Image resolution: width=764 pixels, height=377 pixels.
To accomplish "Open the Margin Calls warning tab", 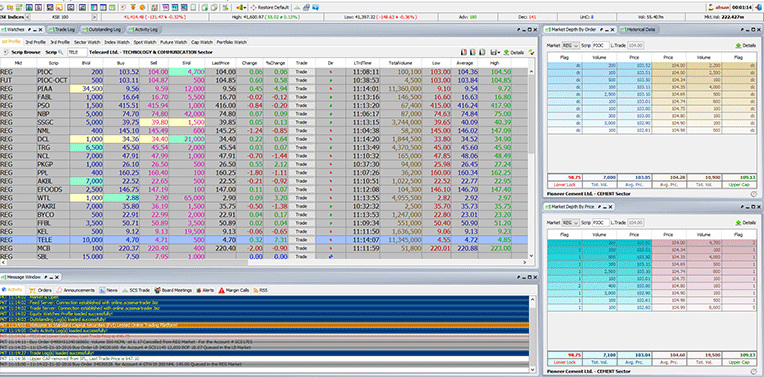I will [234, 290].
